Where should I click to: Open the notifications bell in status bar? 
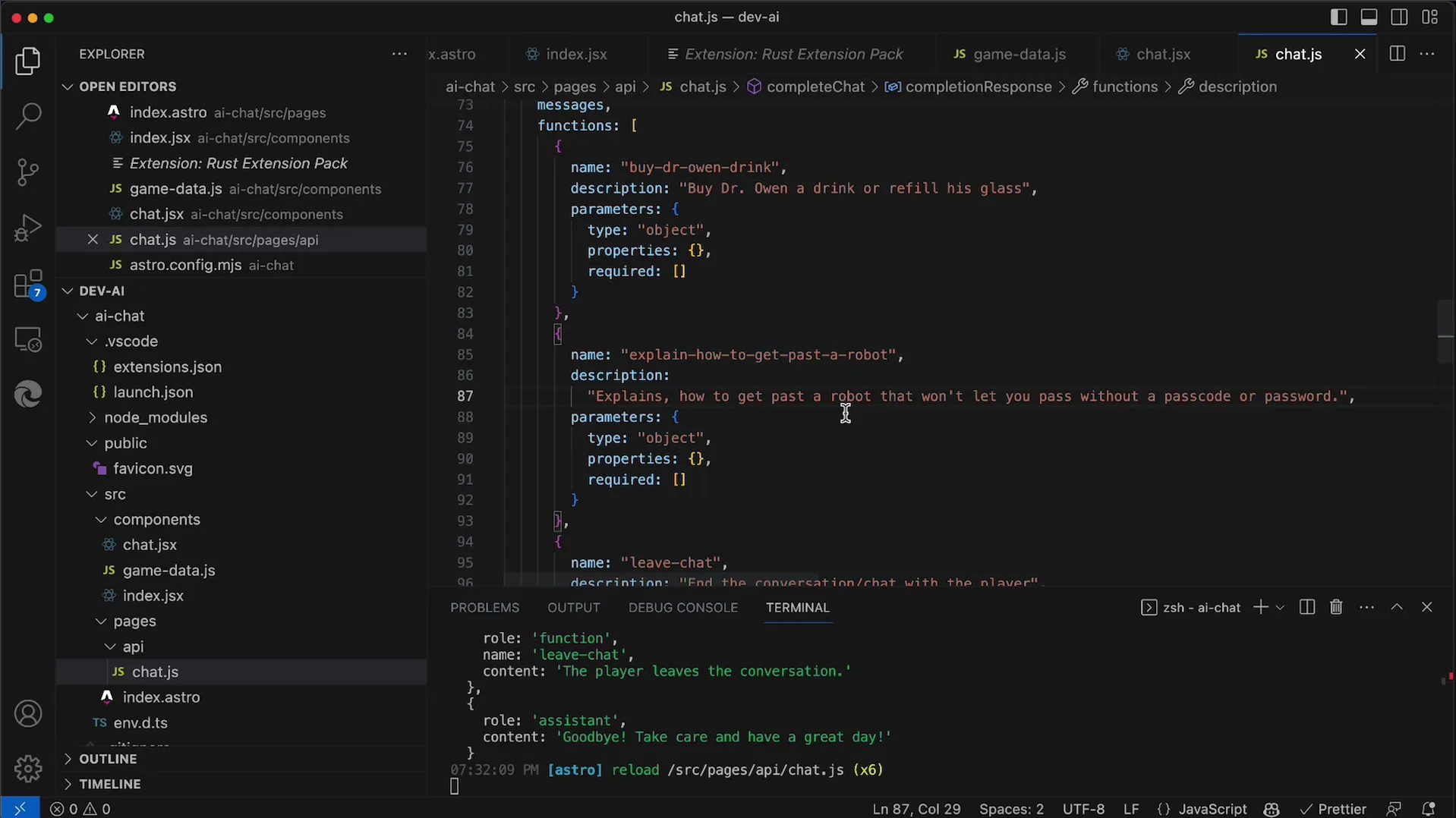1428,809
